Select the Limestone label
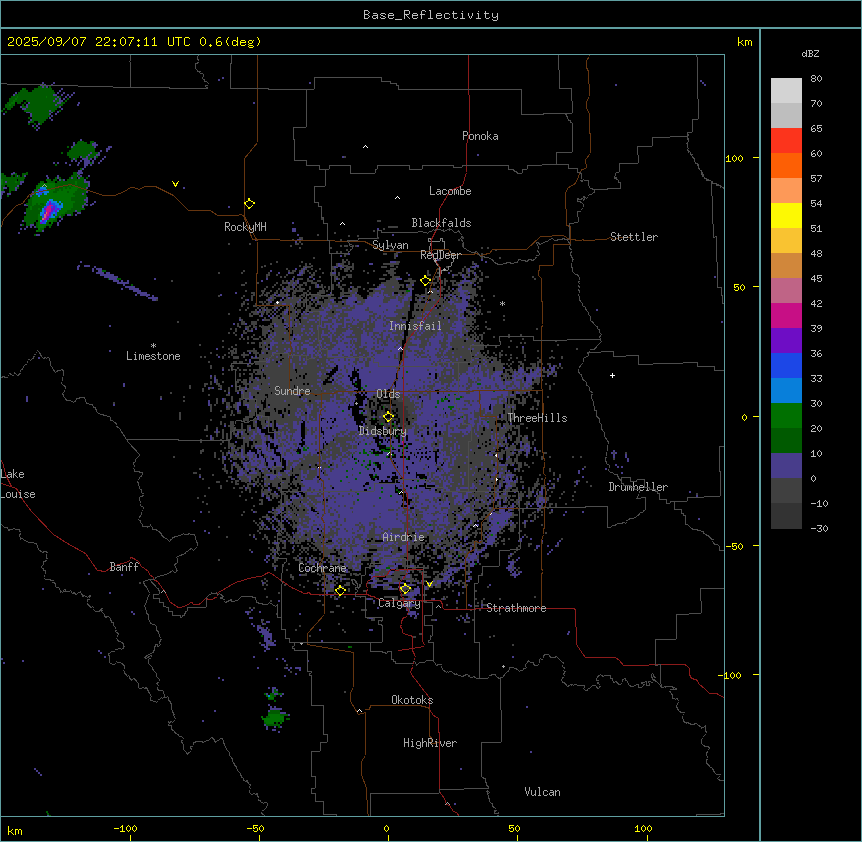 click(153, 356)
